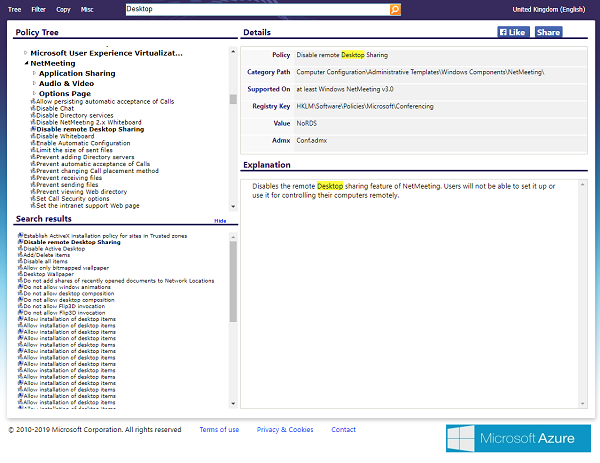600x463 pixels.
Task: Open the Misc menu
Action: 87,9
